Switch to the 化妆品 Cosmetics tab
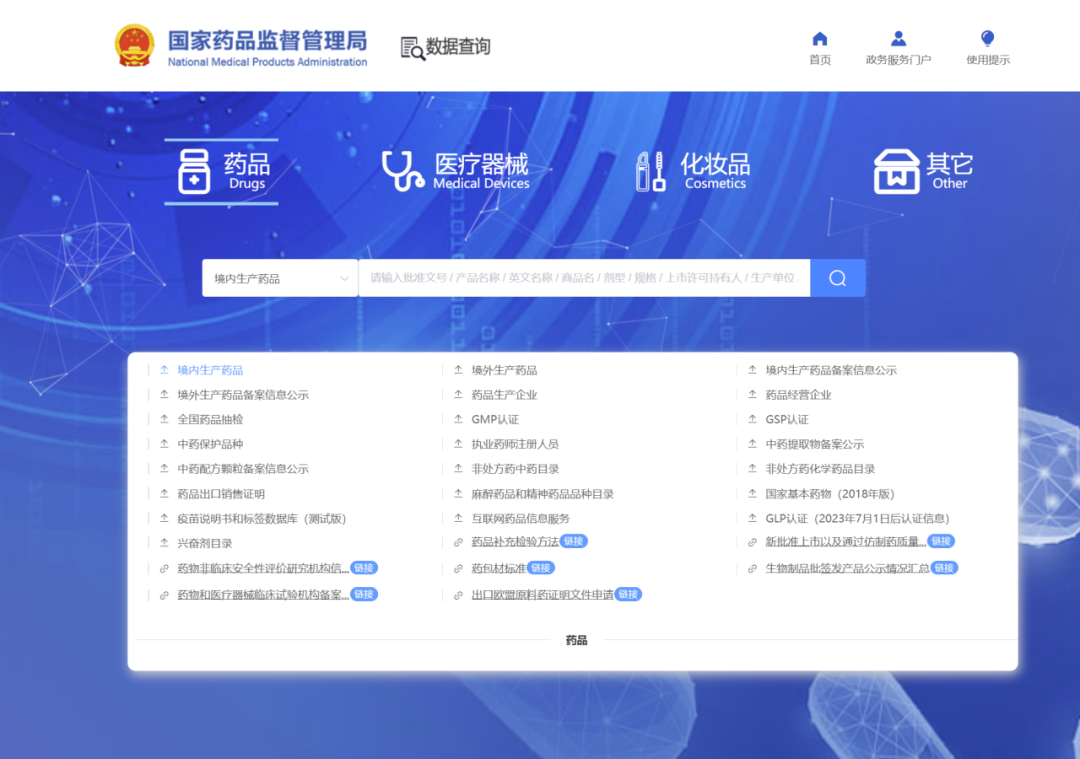 point(693,171)
